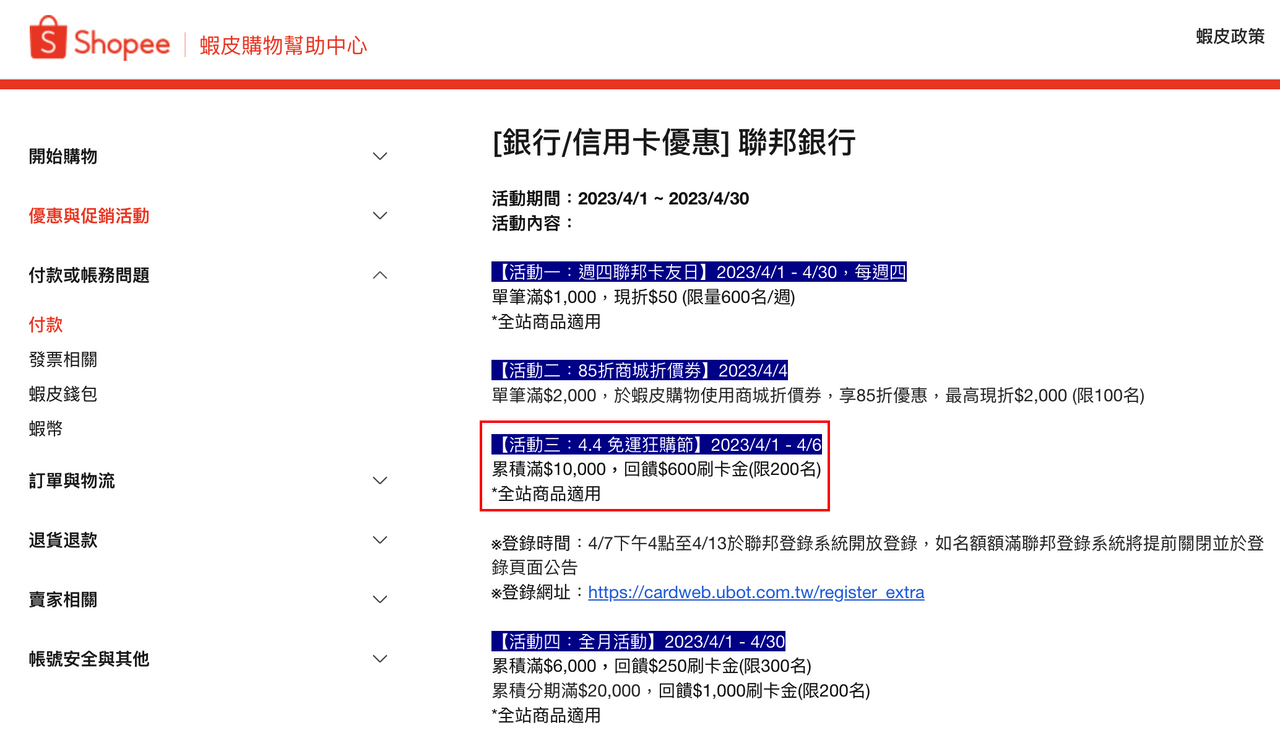Select 付款 in the sidebar
Image resolution: width=1280 pixels, height=732 pixels.
tap(44, 324)
